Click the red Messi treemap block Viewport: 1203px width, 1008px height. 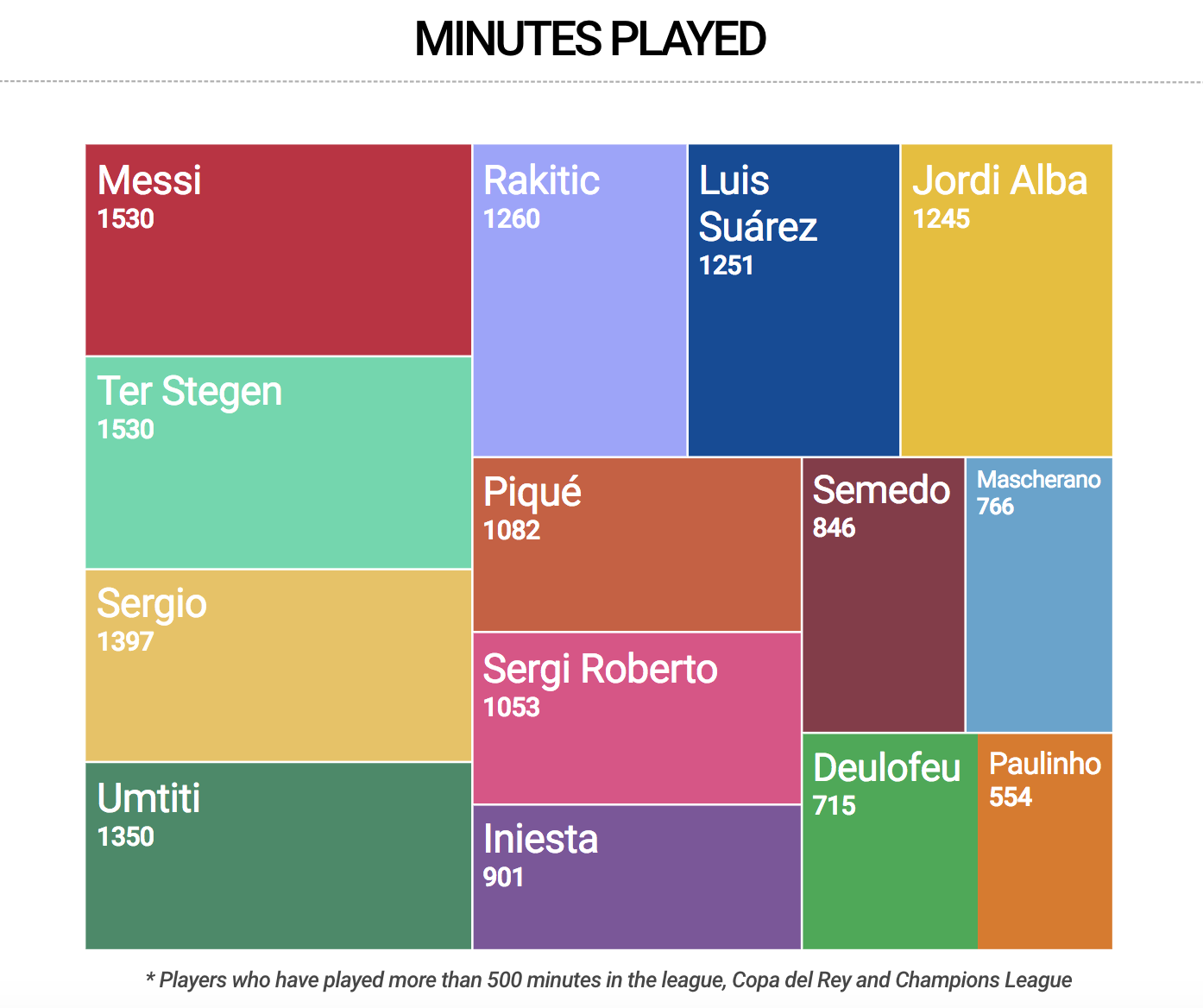point(278,249)
